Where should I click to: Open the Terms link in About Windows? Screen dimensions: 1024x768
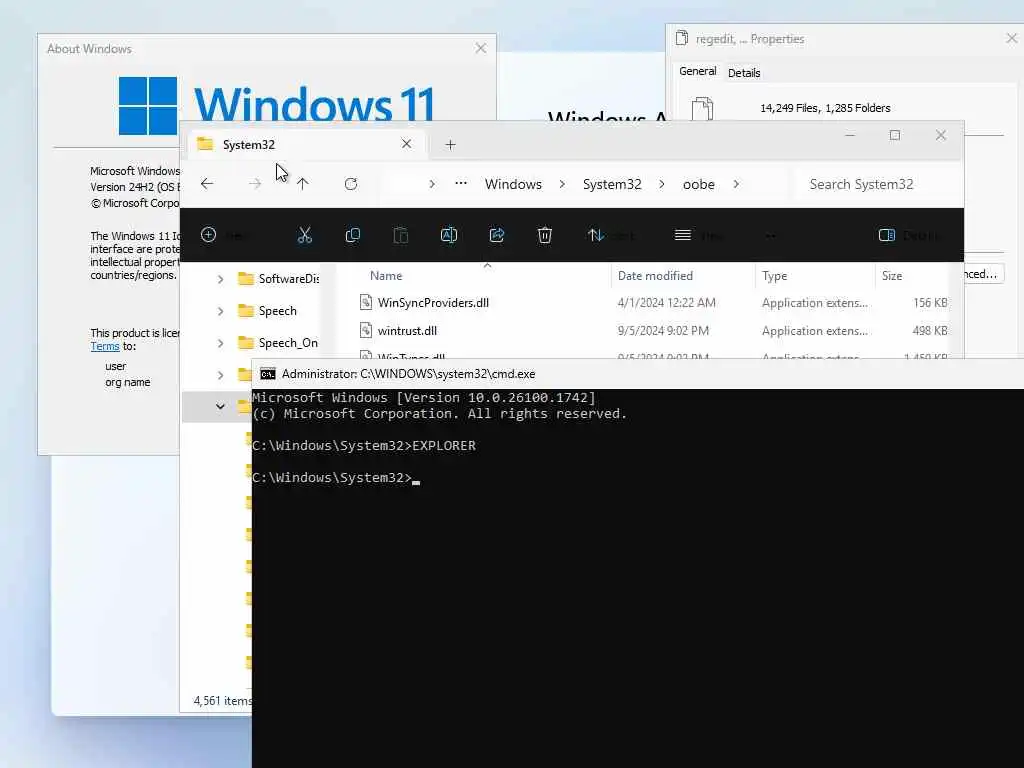tap(104, 346)
